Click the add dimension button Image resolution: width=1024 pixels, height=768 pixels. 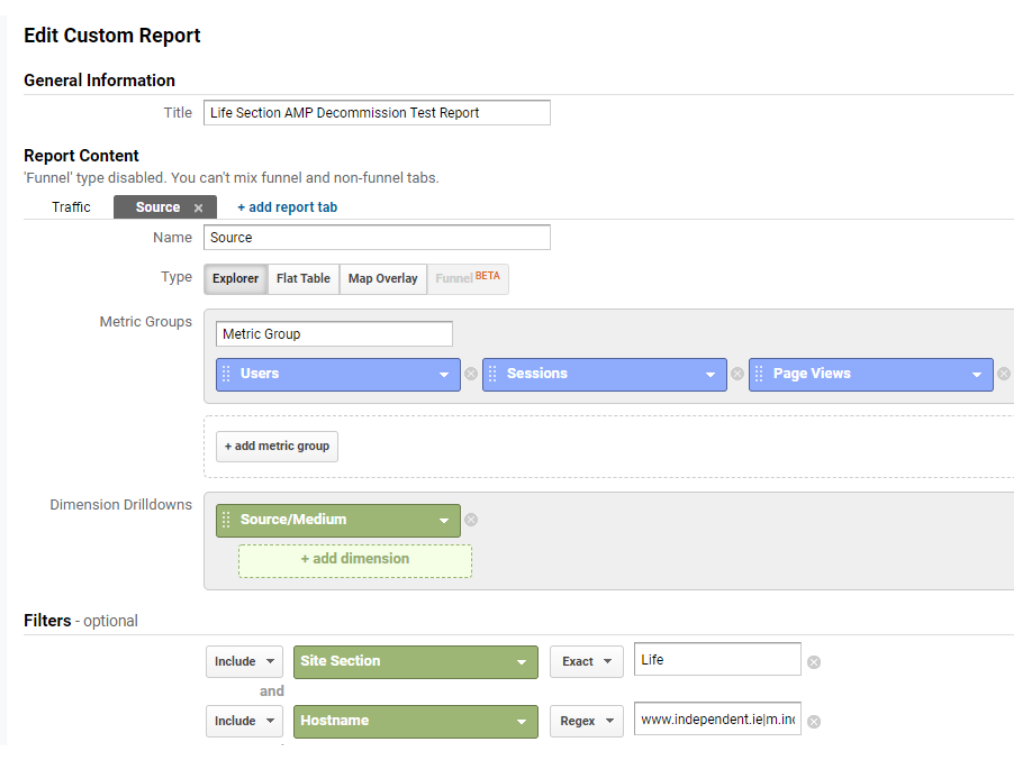point(354,560)
